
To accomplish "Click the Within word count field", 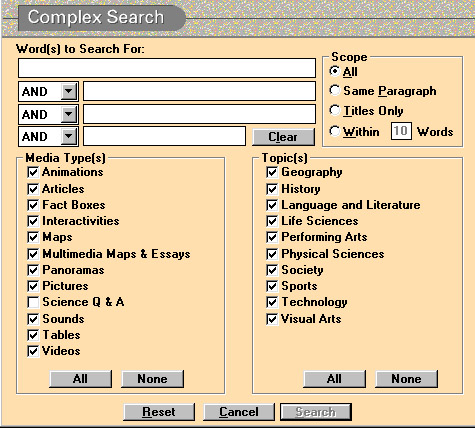I will click(401, 131).
